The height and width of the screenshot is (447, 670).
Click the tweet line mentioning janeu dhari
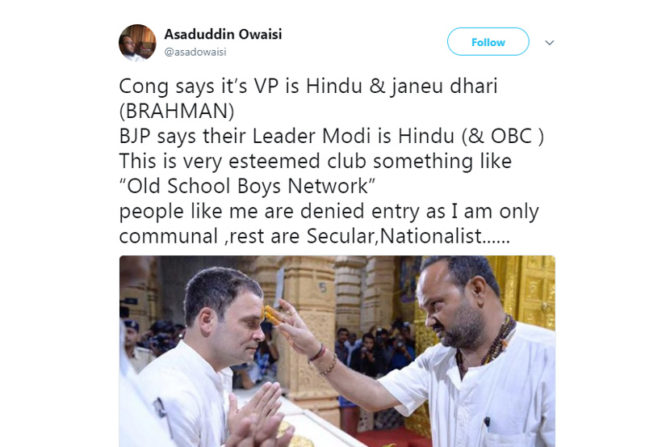308,86
